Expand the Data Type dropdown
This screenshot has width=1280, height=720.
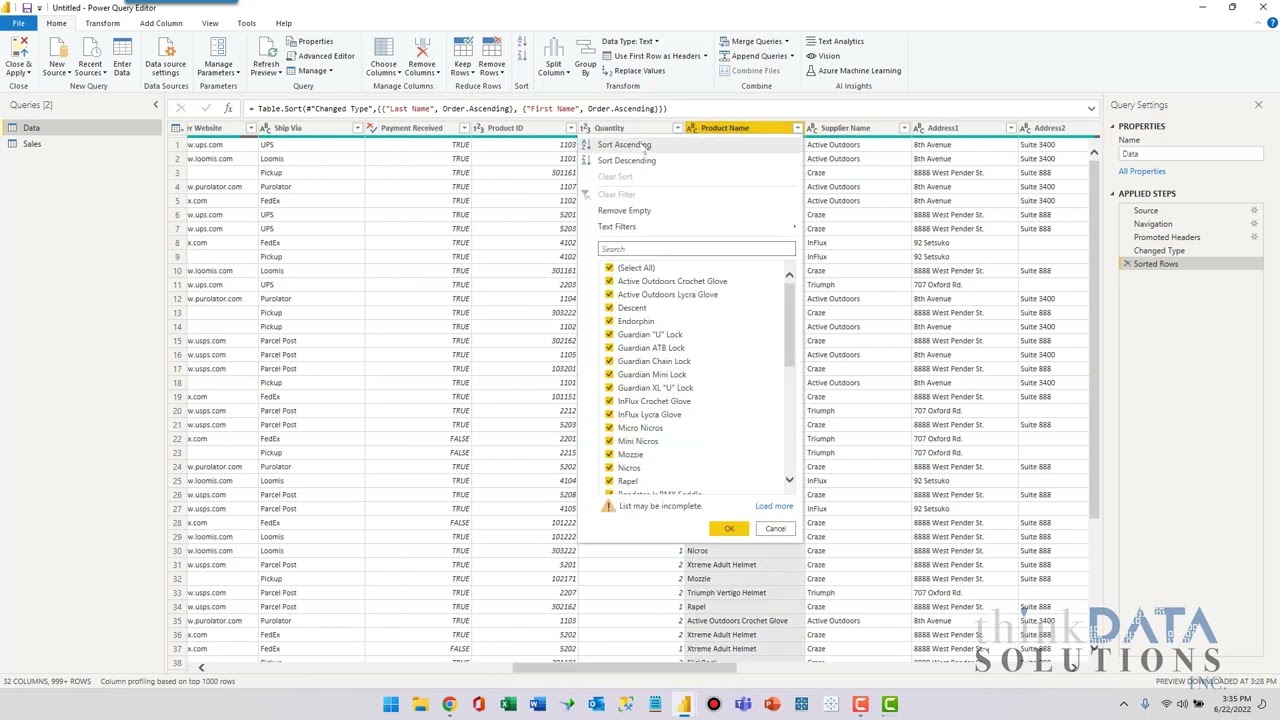630,41
